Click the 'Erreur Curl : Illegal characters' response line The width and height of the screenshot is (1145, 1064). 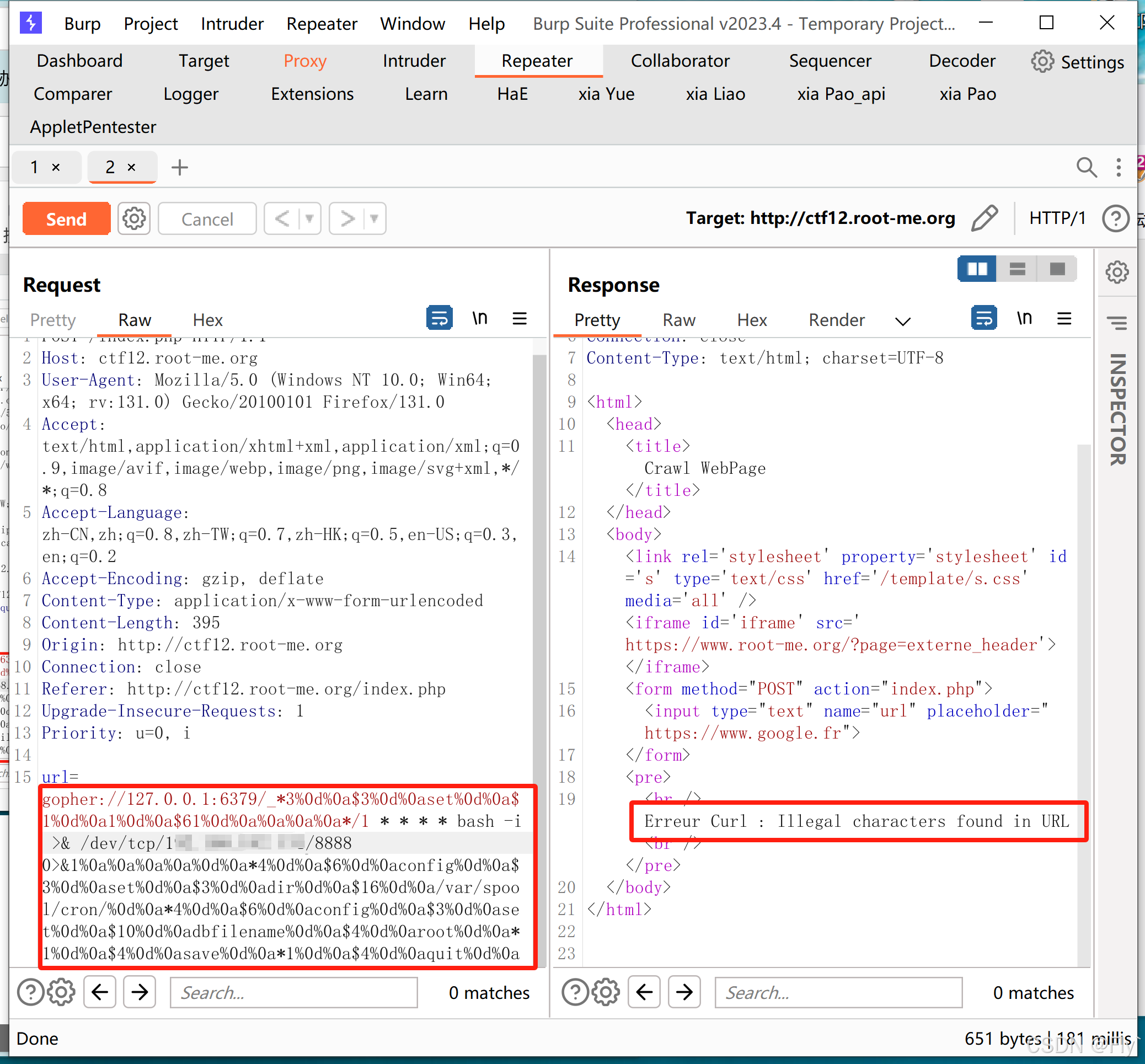point(857,821)
